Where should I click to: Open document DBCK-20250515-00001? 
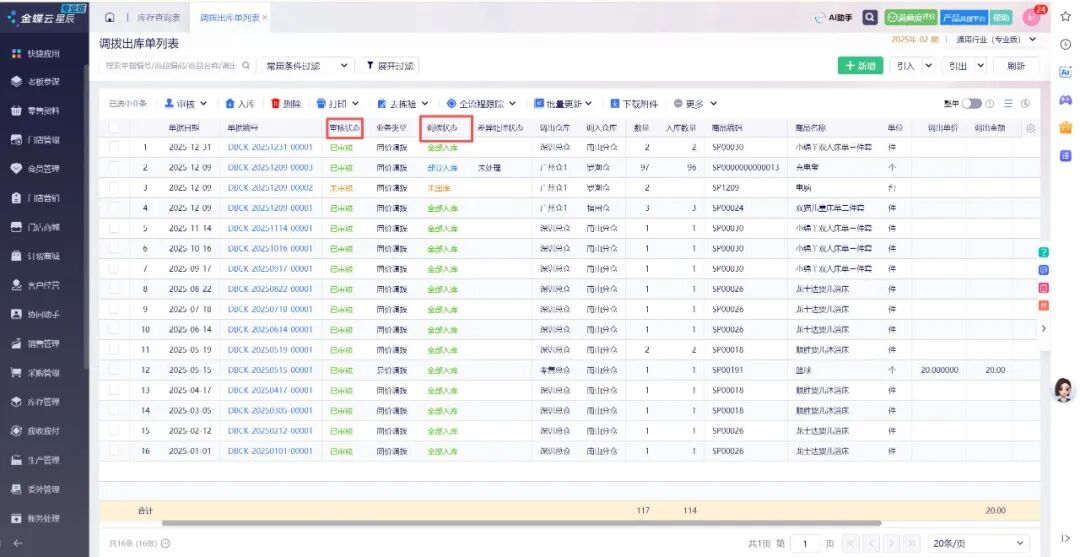270,370
